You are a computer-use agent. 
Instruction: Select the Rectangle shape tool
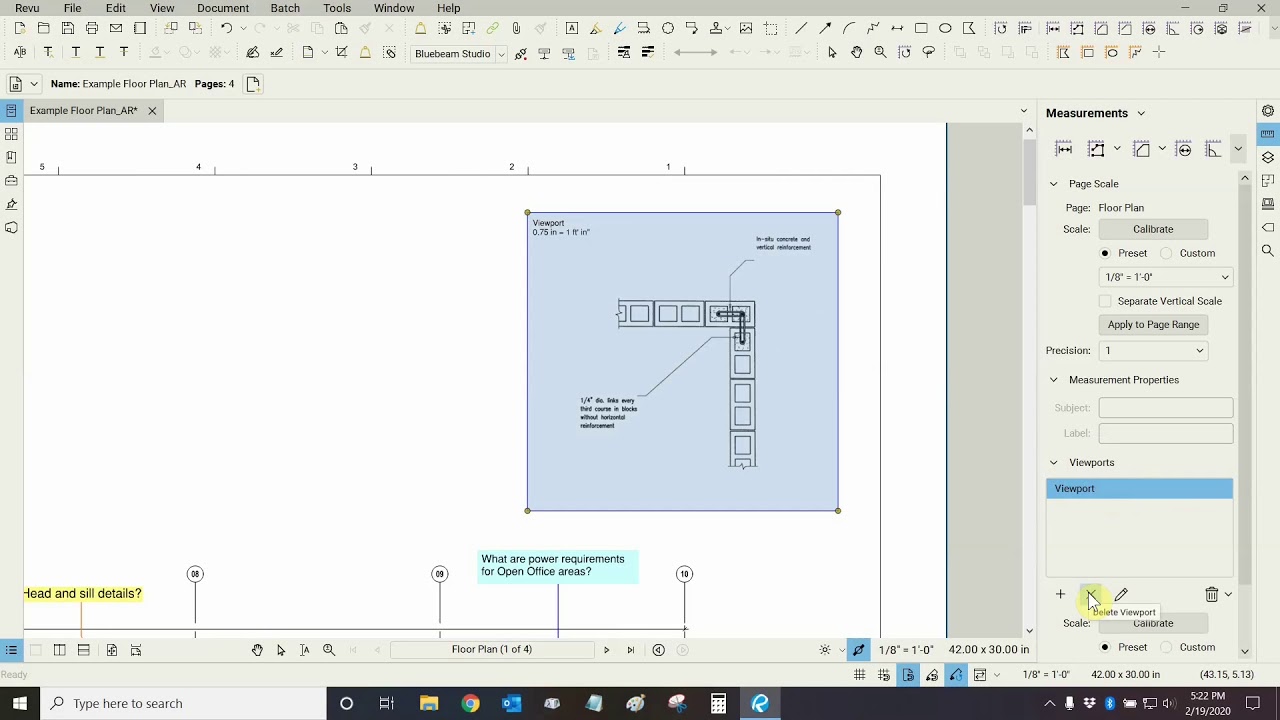tap(921, 28)
